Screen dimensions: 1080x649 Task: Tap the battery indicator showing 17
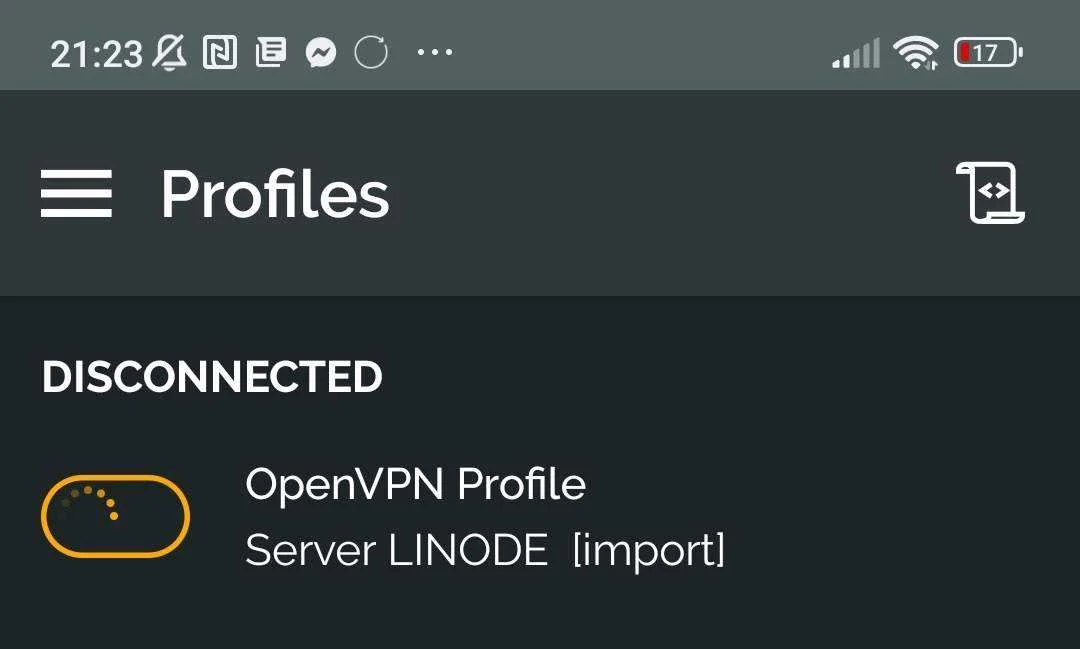988,52
